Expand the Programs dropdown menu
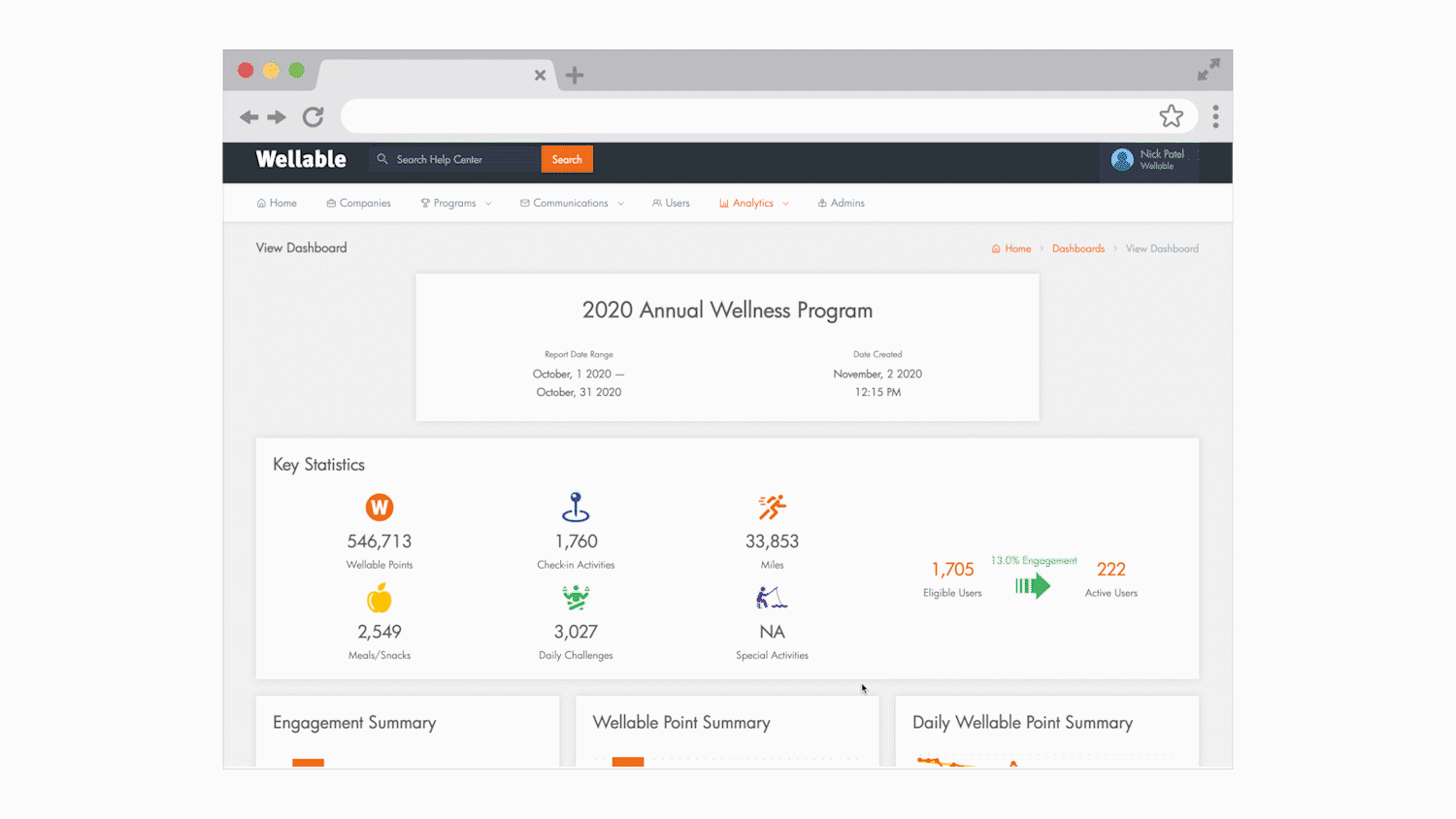Image resolution: width=1456 pixels, height=819 pixels. (455, 203)
